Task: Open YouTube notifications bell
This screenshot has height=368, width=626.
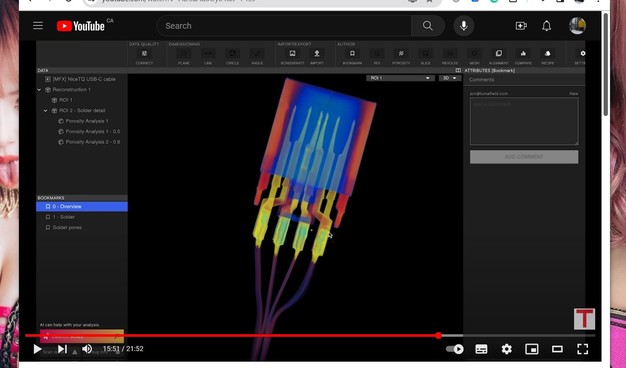Action: click(546, 26)
